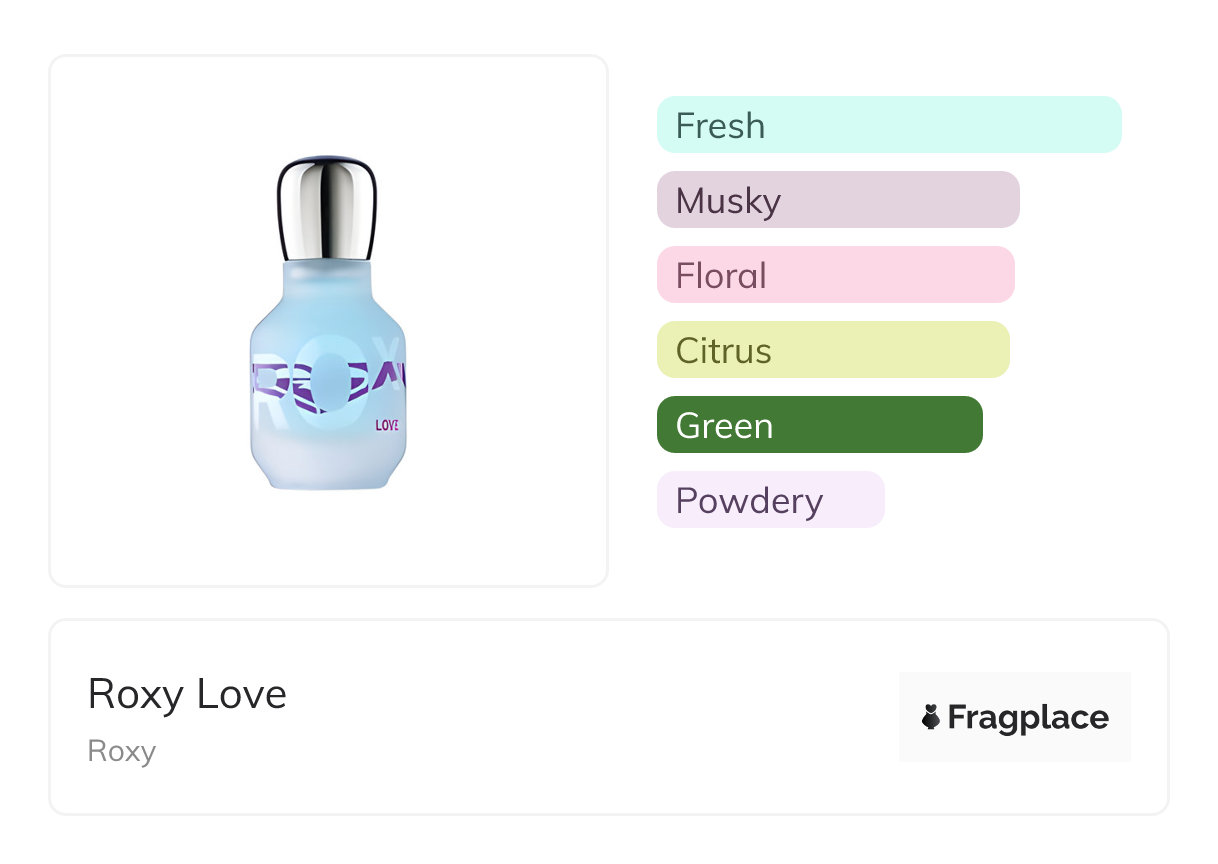Click the white Green label text
The width and height of the screenshot is (1218, 864).
[724, 426]
